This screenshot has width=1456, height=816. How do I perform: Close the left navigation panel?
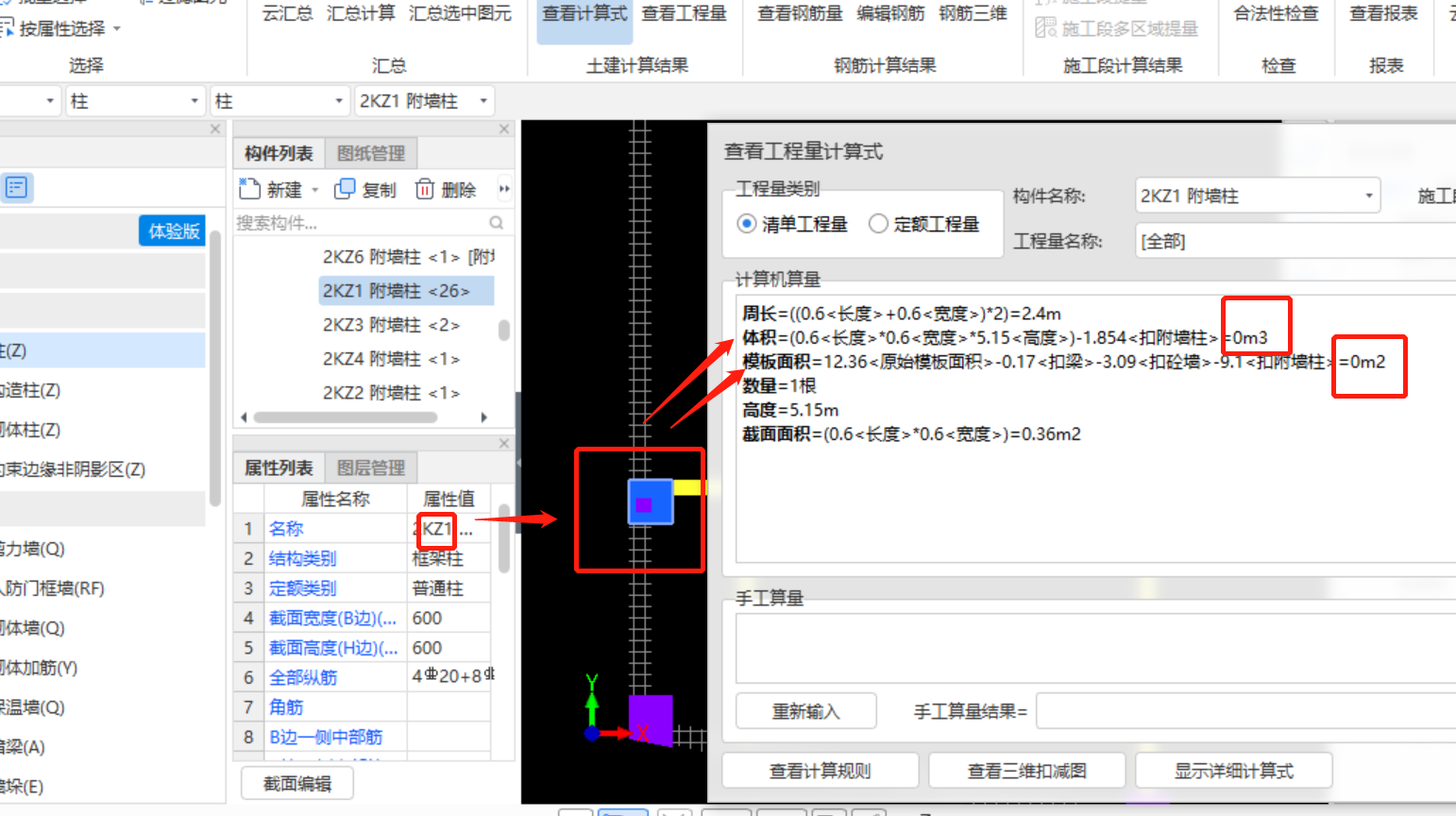215,128
